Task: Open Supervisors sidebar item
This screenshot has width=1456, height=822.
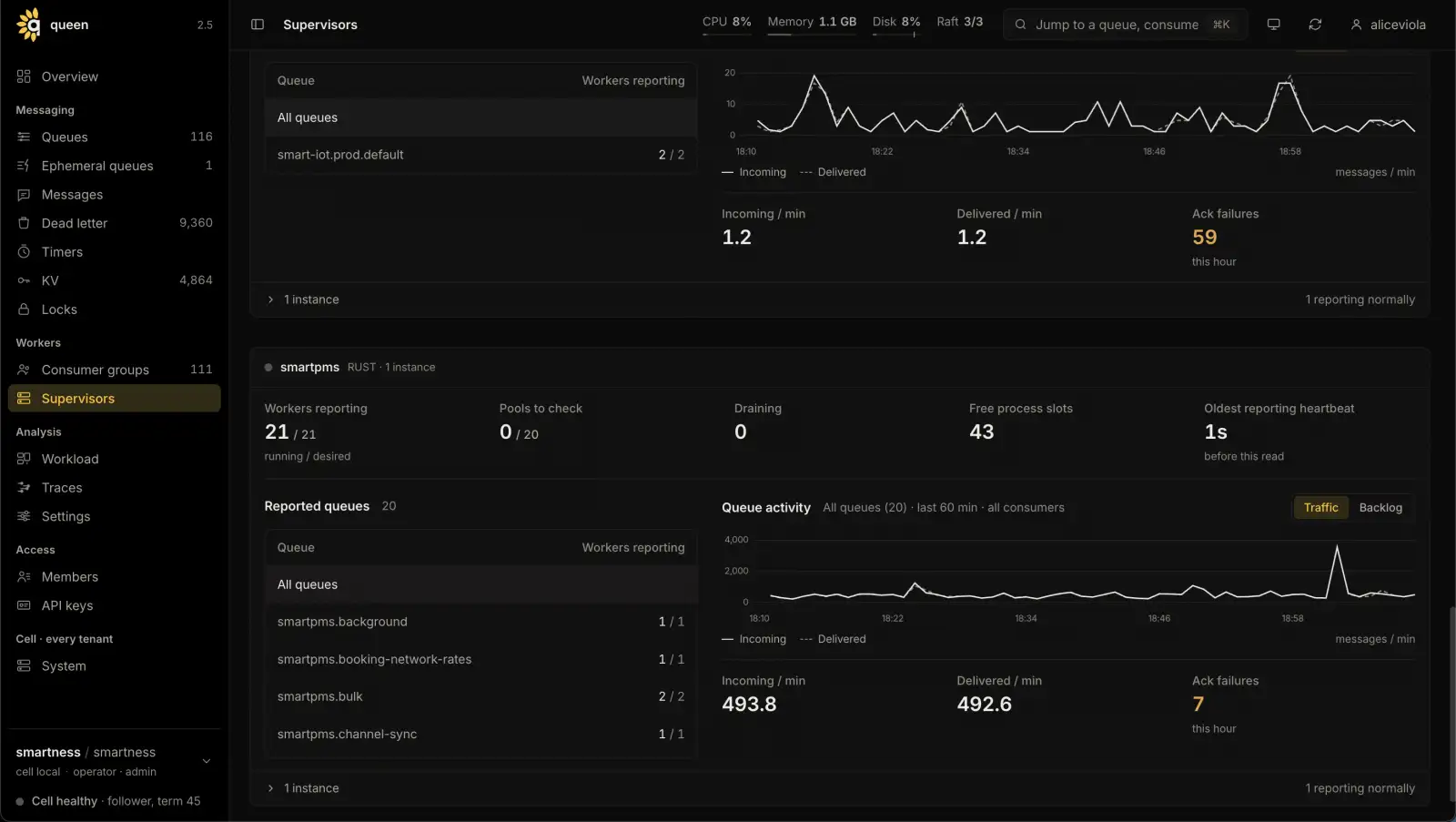Action: 115,399
